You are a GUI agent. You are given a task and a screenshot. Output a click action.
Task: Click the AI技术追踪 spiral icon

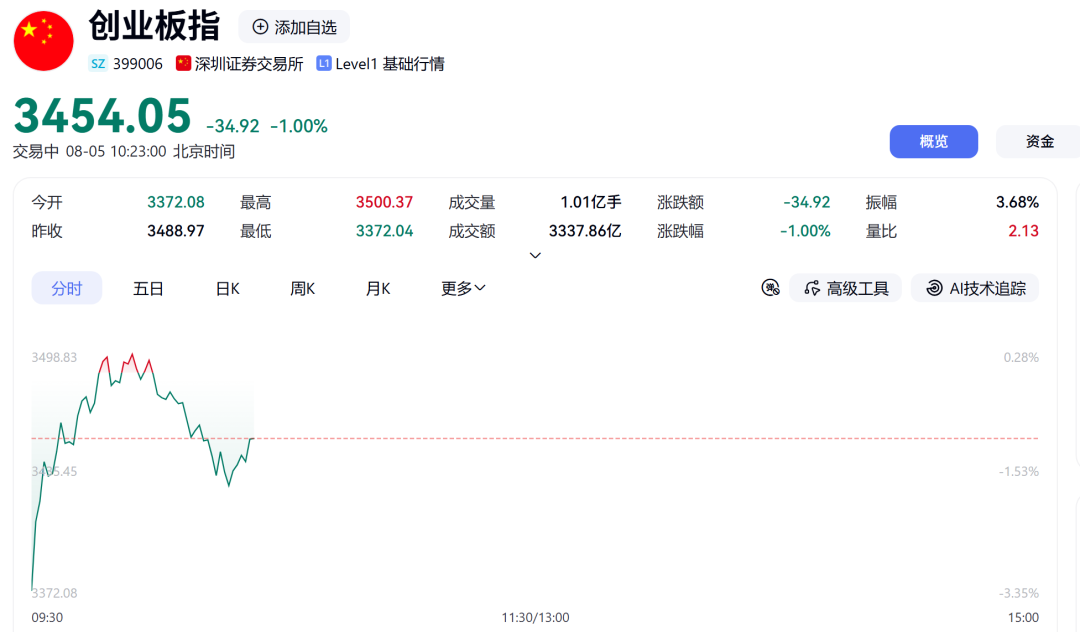click(x=934, y=288)
